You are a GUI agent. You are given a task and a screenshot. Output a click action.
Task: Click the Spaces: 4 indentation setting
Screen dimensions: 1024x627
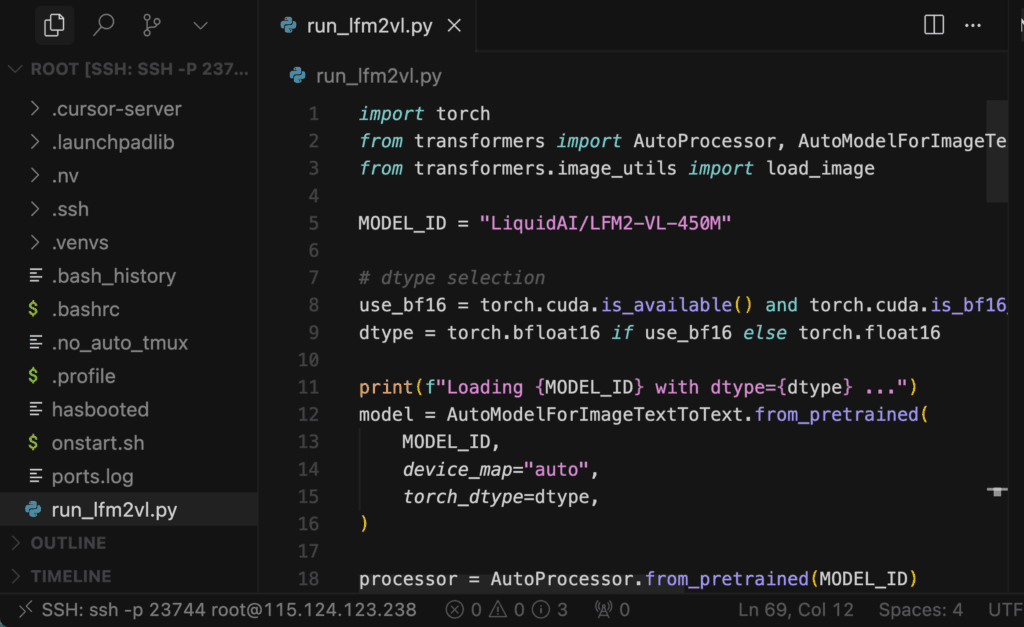(x=920, y=609)
